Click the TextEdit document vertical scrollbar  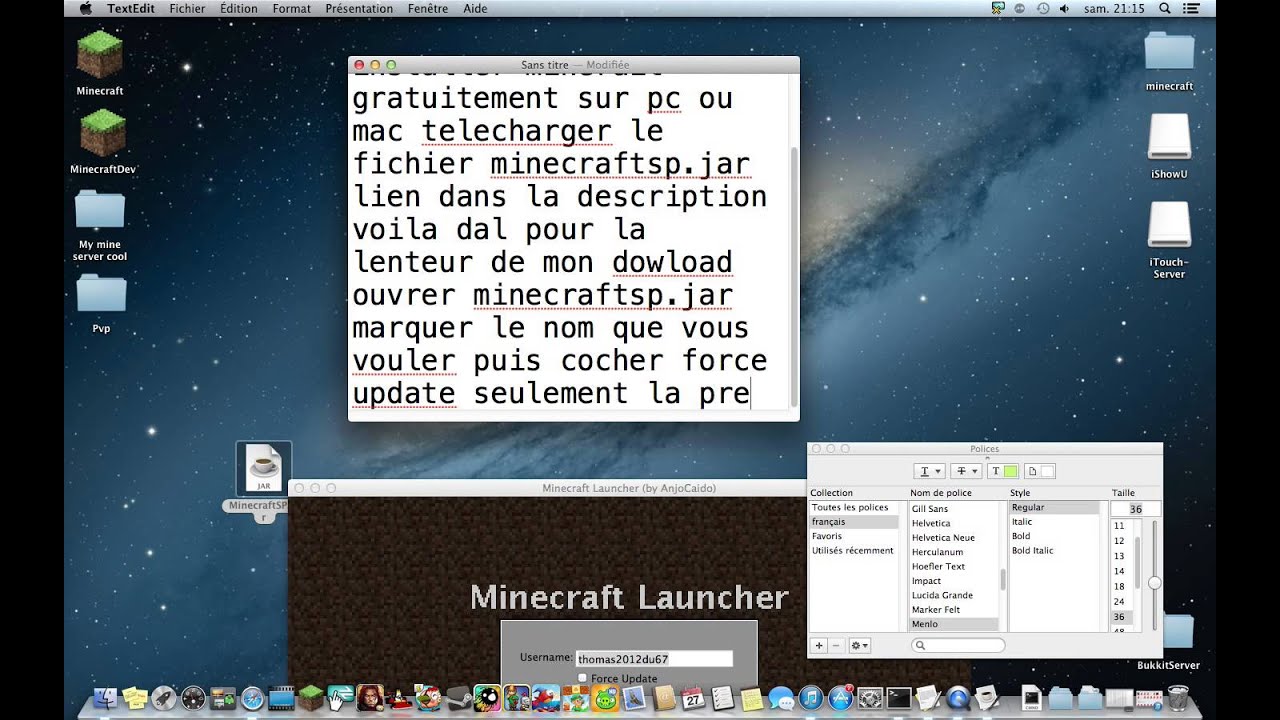pyautogui.click(x=794, y=276)
